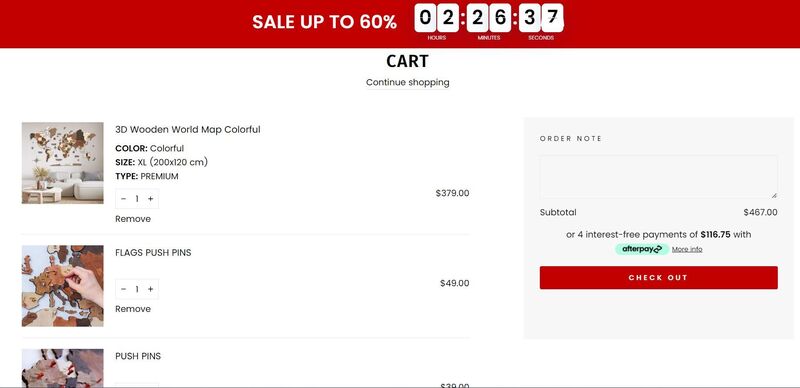800x388 pixels.
Task: Decrease quantity of Flags Push Pins
Action: [123, 289]
